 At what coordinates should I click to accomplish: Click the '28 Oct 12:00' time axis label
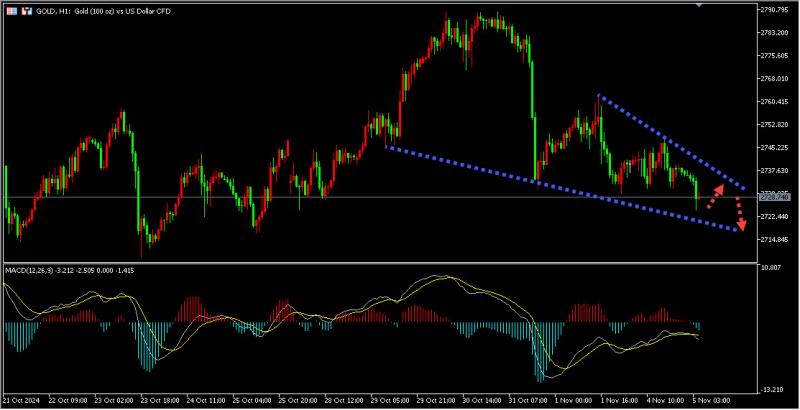[x=346, y=400]
